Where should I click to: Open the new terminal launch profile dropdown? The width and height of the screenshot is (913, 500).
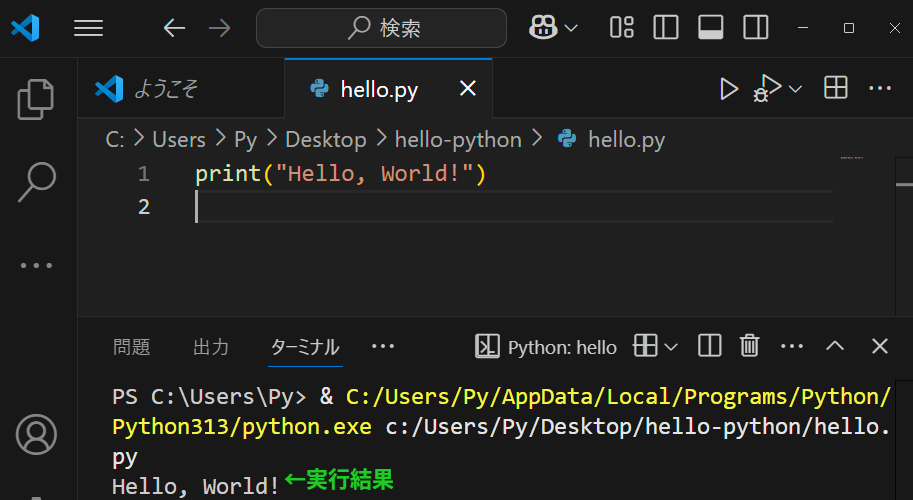coord(670,347)
